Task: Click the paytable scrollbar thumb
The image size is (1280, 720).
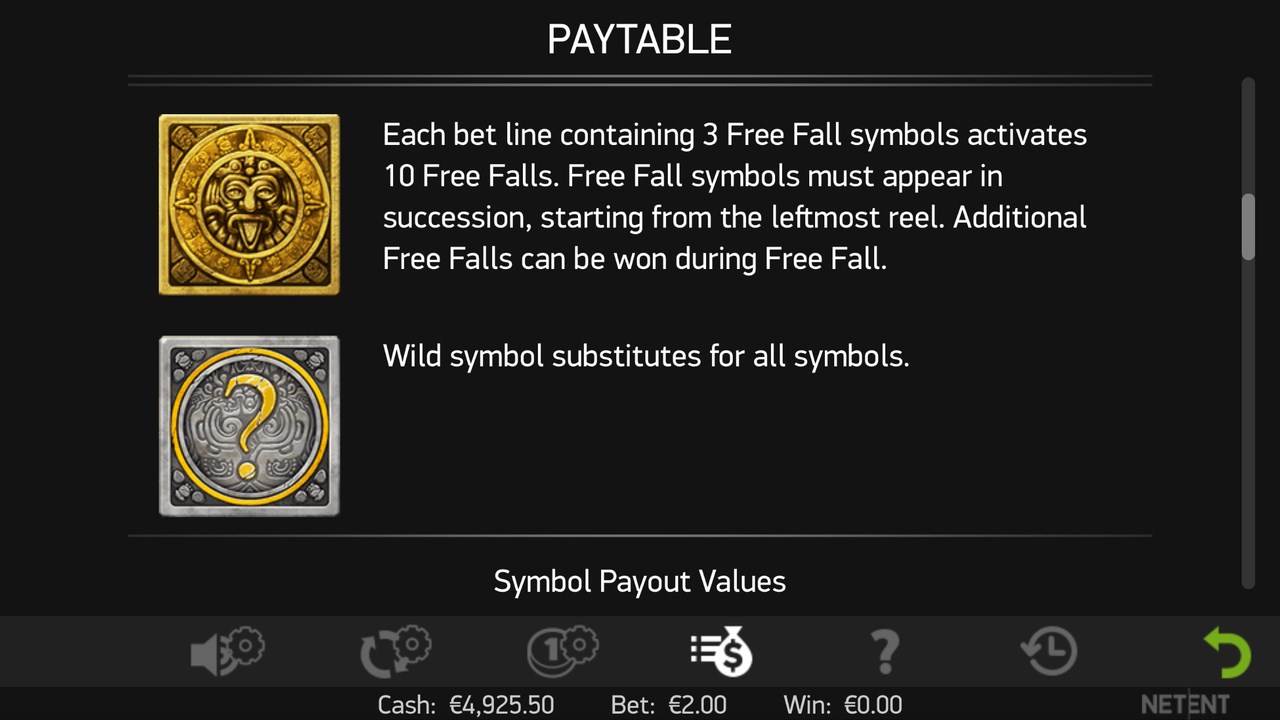Action: point(1247,227)
